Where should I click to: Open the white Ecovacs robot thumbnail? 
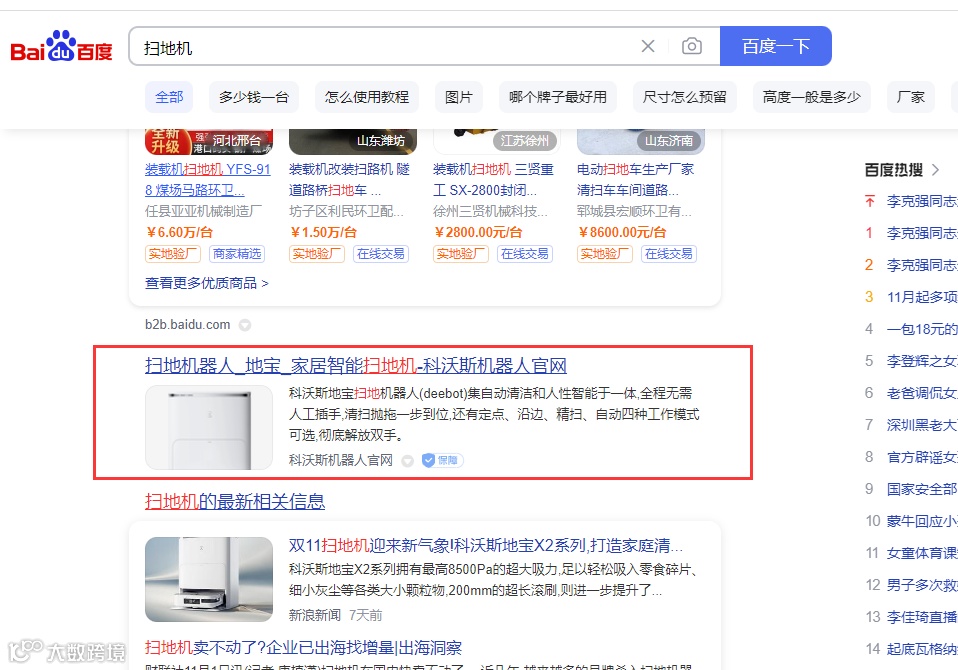(x=209, y=428)
